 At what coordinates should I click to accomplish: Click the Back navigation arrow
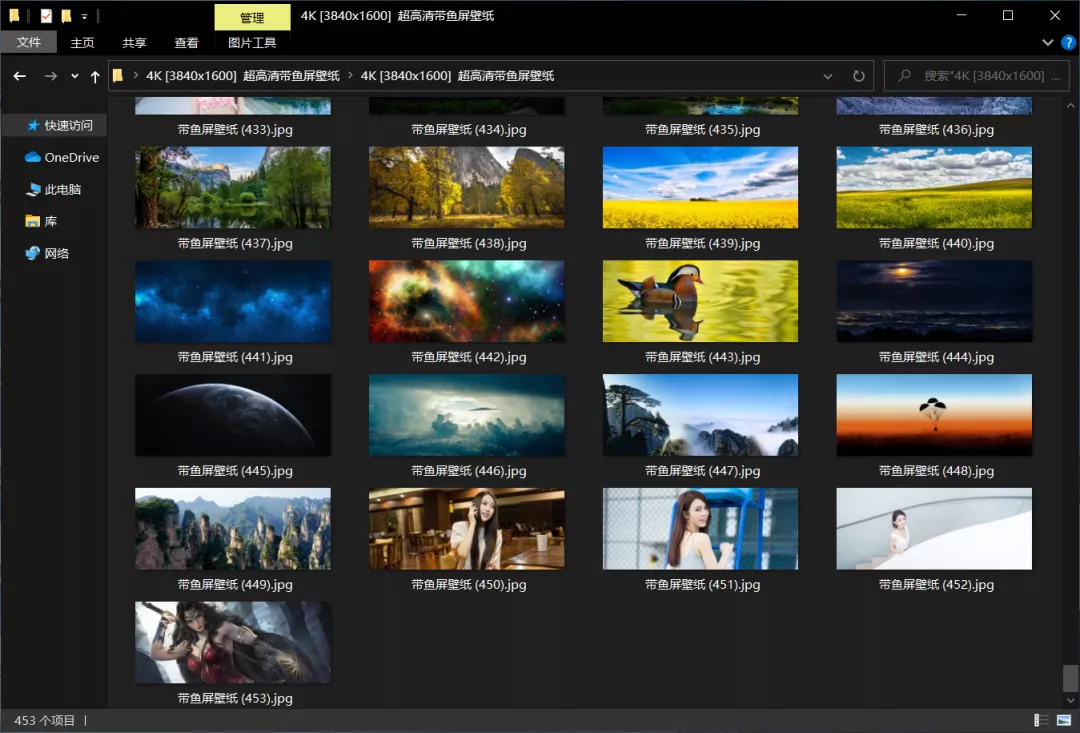tap(19, 76)
